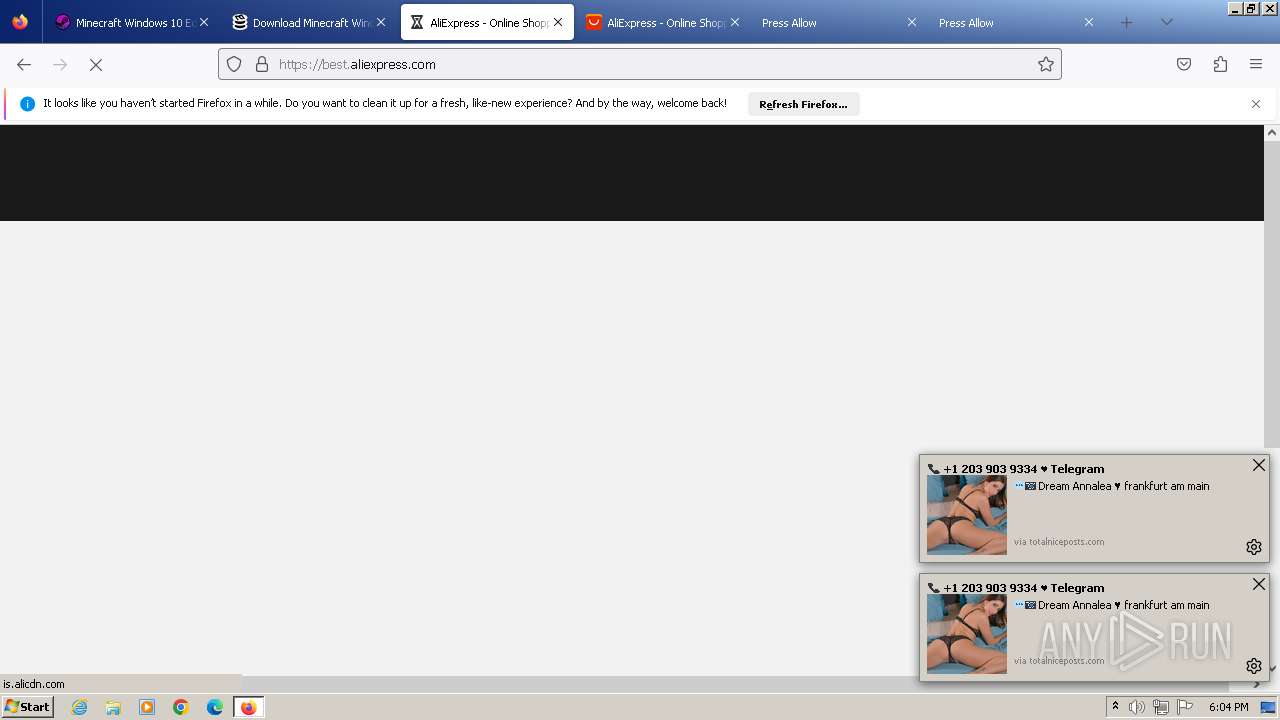Stop page loading with the X icon
This screenshot has height=720, width=1280.
click(96, 64)
